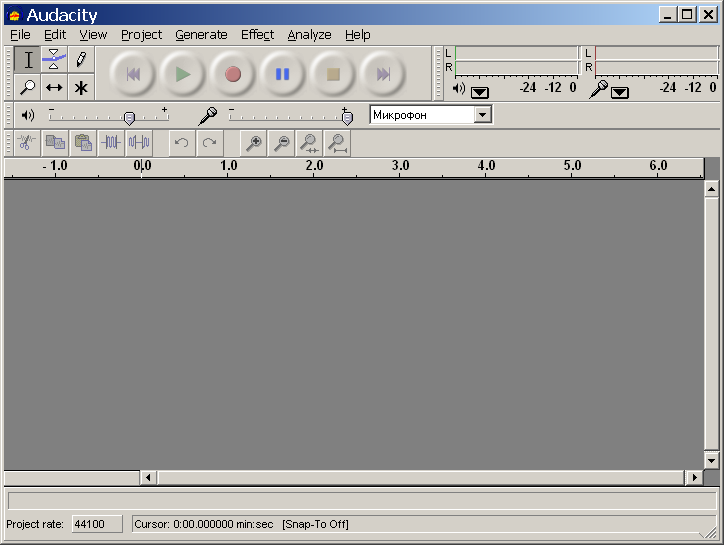
Task: Close the Audacity window
Action: click(x=708, y=15)
